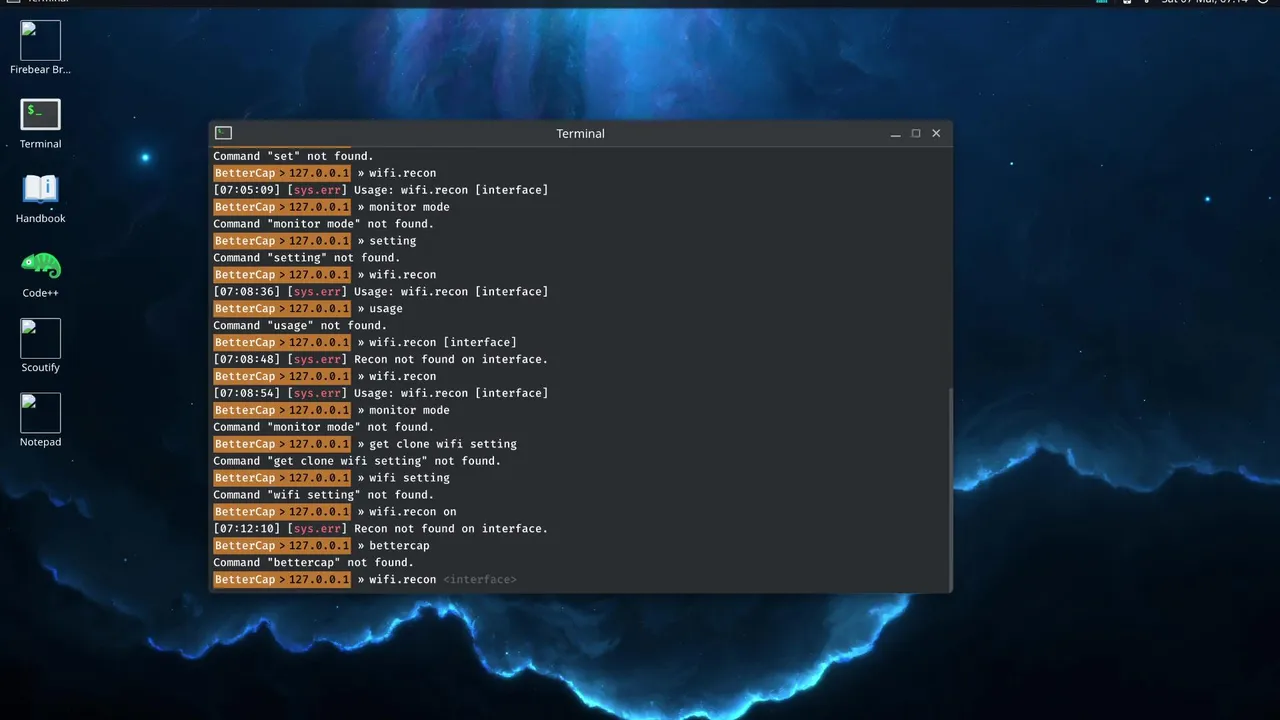
Task: Click the '» wifi setting' command line
Action: point(332,479)
